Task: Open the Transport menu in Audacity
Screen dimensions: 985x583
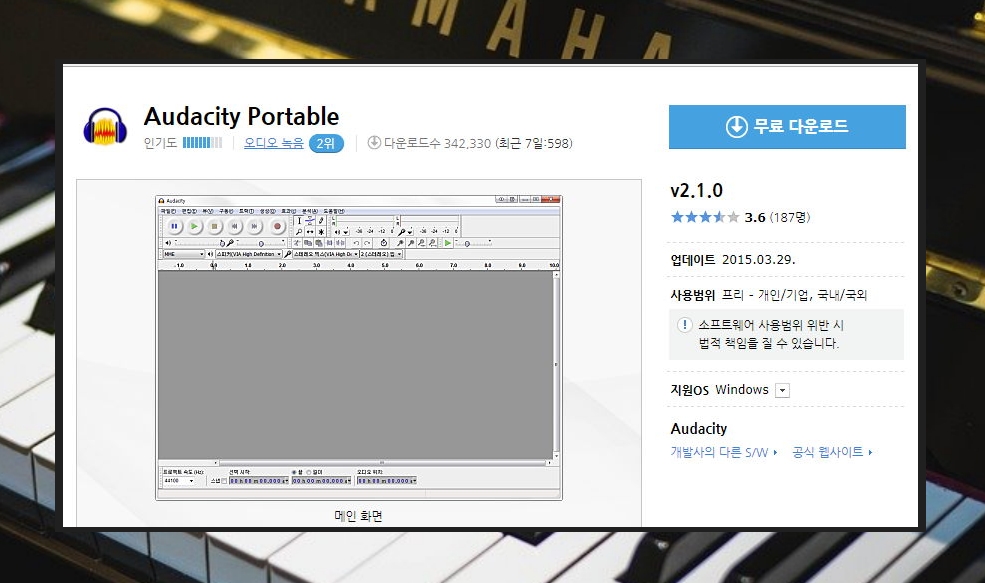Action: [226, 211]
